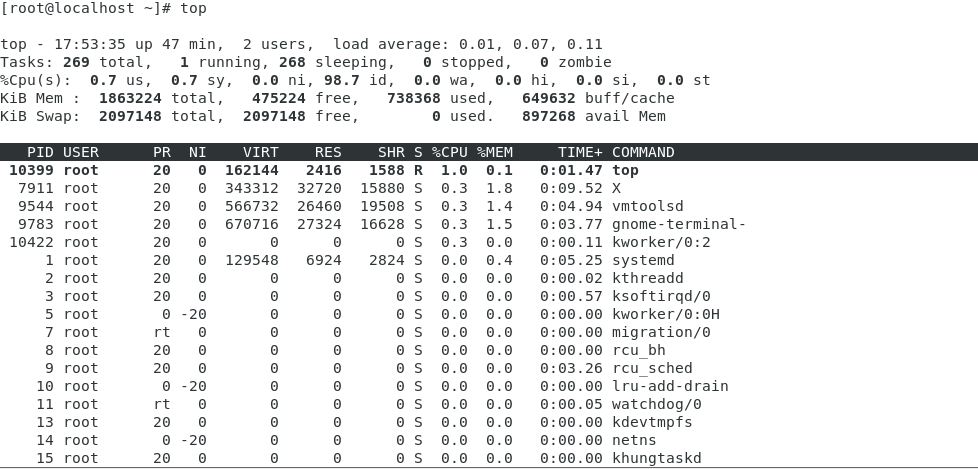Viewport: 978px width, 469px height.
Task: Click the %MEM column header
Action: coord(495,153)
